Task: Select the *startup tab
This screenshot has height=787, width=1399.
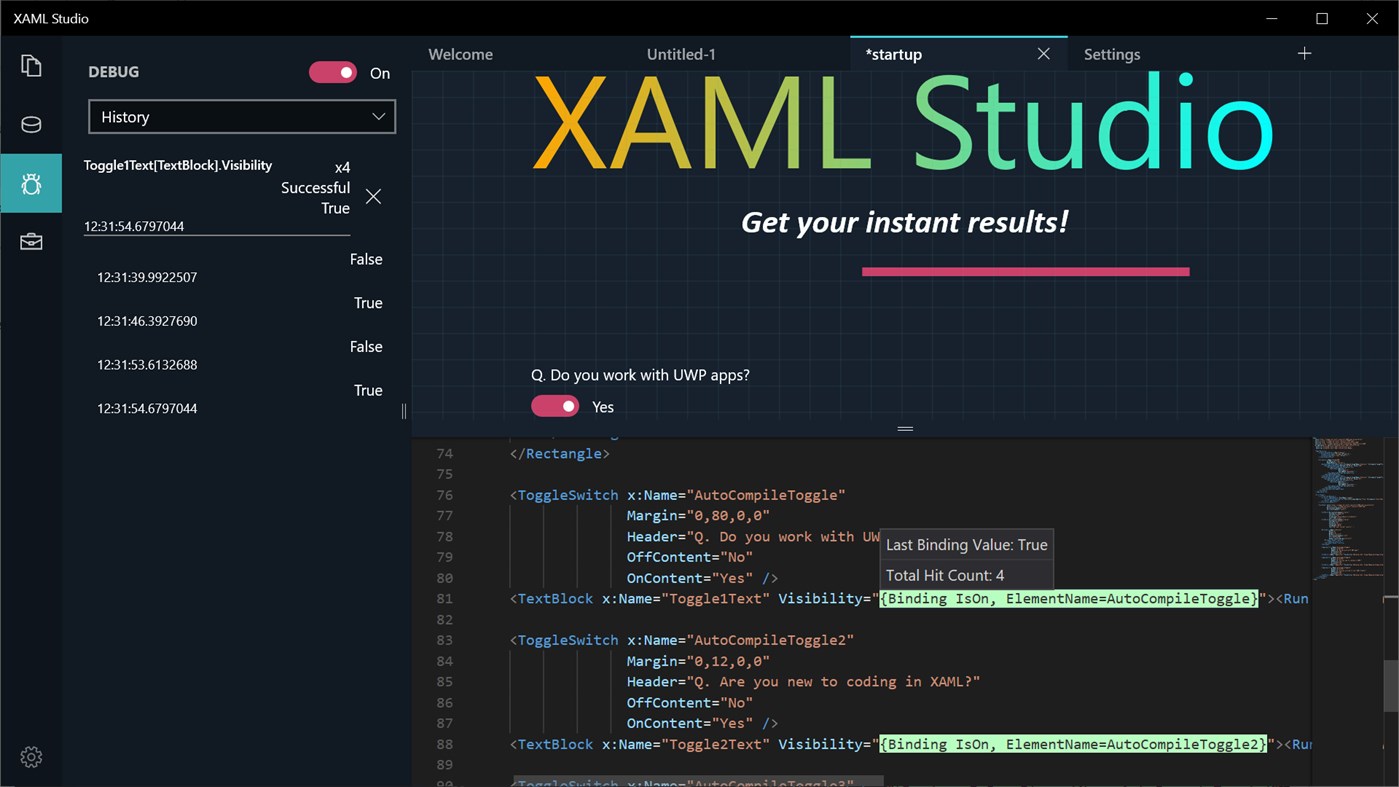Action: click(x=893, y=54)
